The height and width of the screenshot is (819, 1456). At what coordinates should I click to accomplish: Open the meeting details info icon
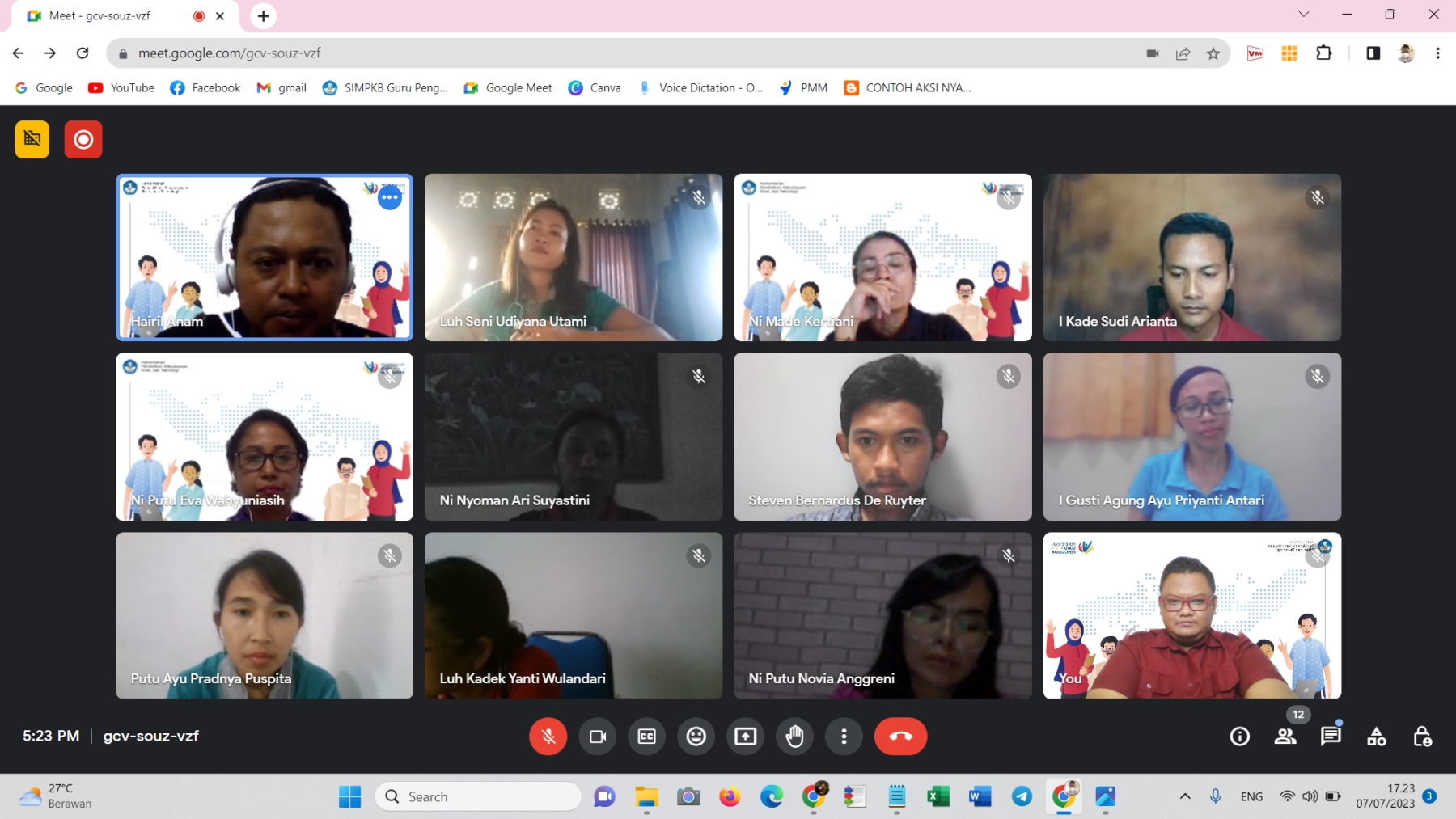[x=1239, y=737]
